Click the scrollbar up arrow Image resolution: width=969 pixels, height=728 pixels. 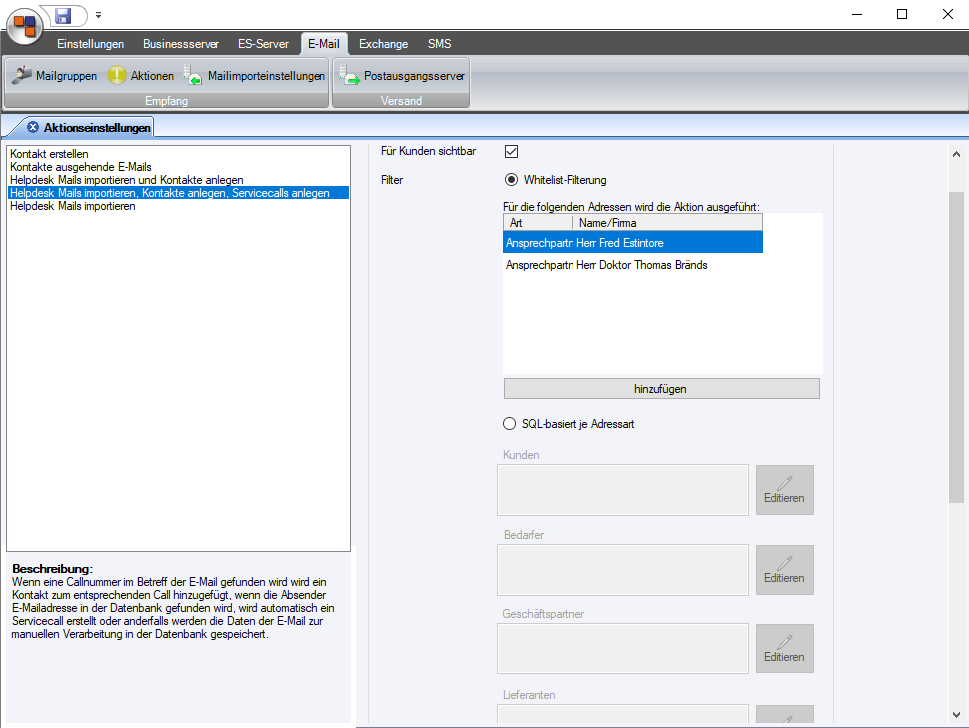tap(956, 154)
